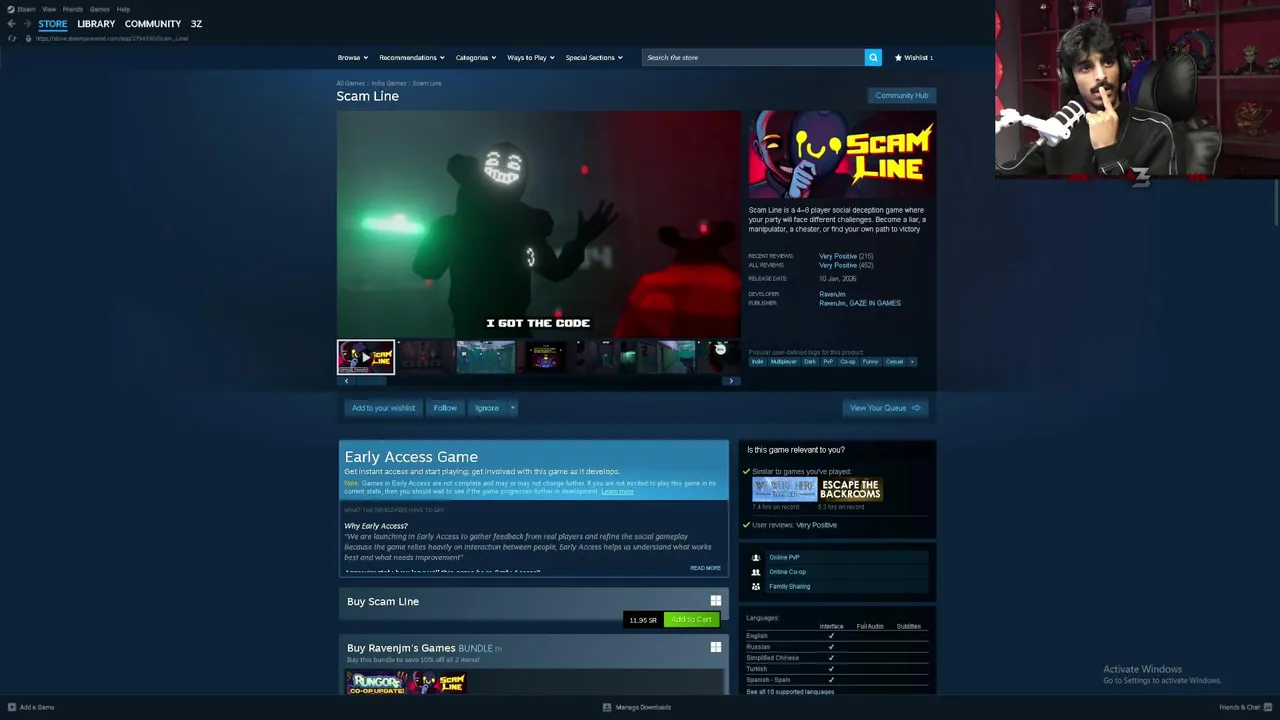Switch to the COMMUNITY tab
1280x720 pixels.
[153, 24]
